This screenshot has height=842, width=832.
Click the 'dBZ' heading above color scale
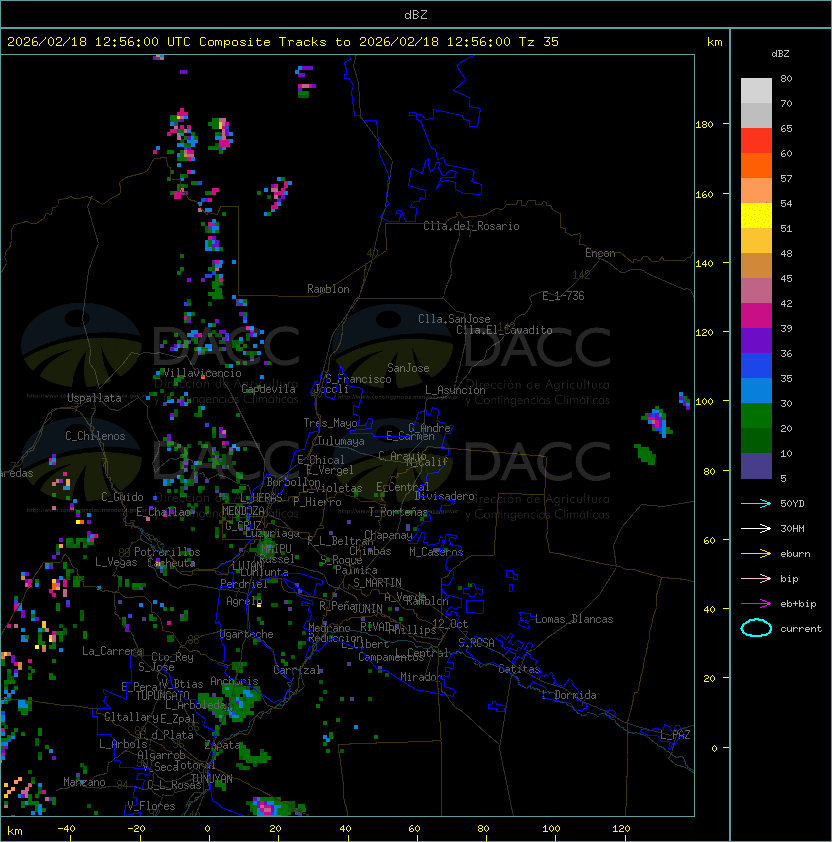780,54
